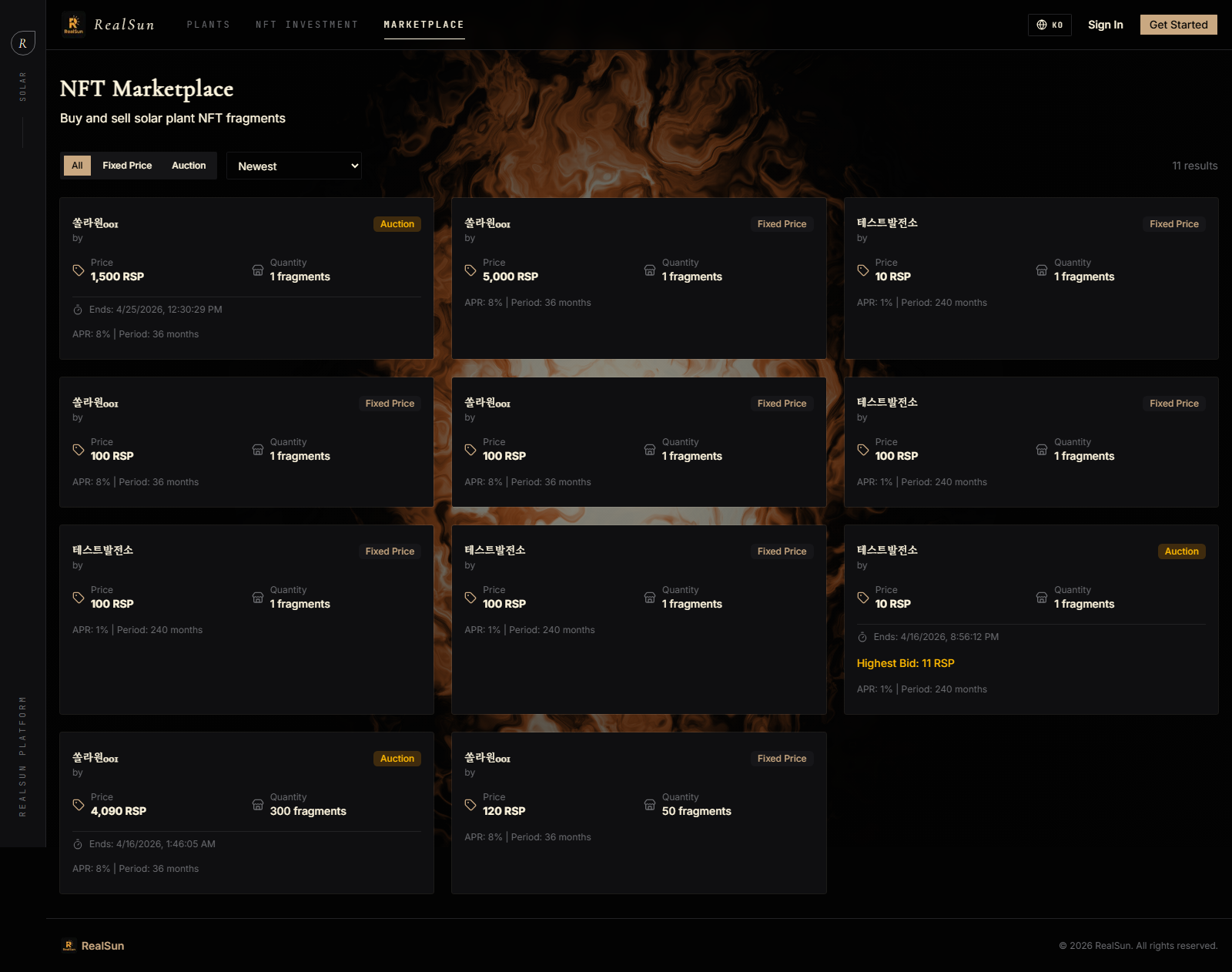Click the Sign In link
The height and width of the screenshot is (972, 1232).
(1106, 25)
